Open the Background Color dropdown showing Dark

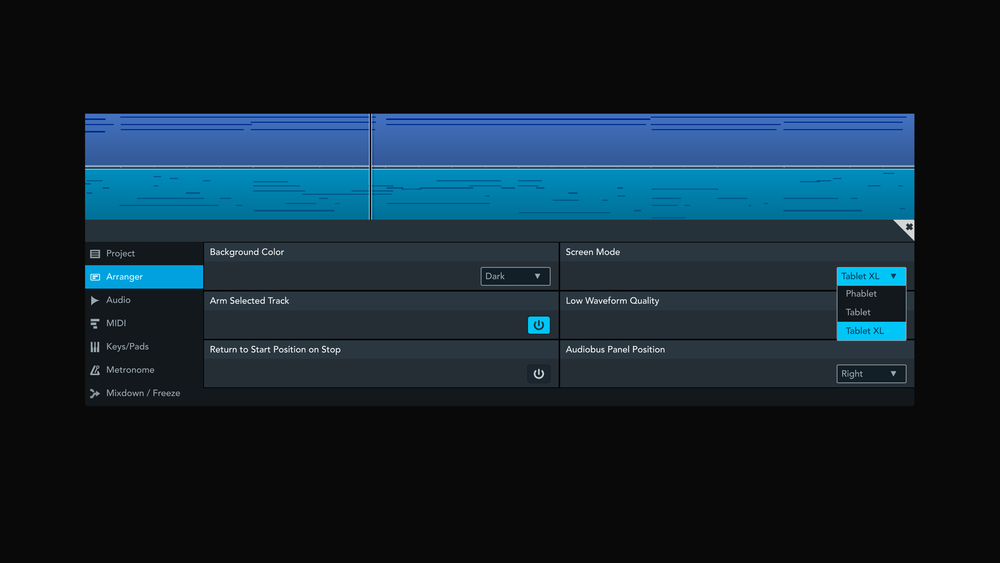[x=515, y=277]
